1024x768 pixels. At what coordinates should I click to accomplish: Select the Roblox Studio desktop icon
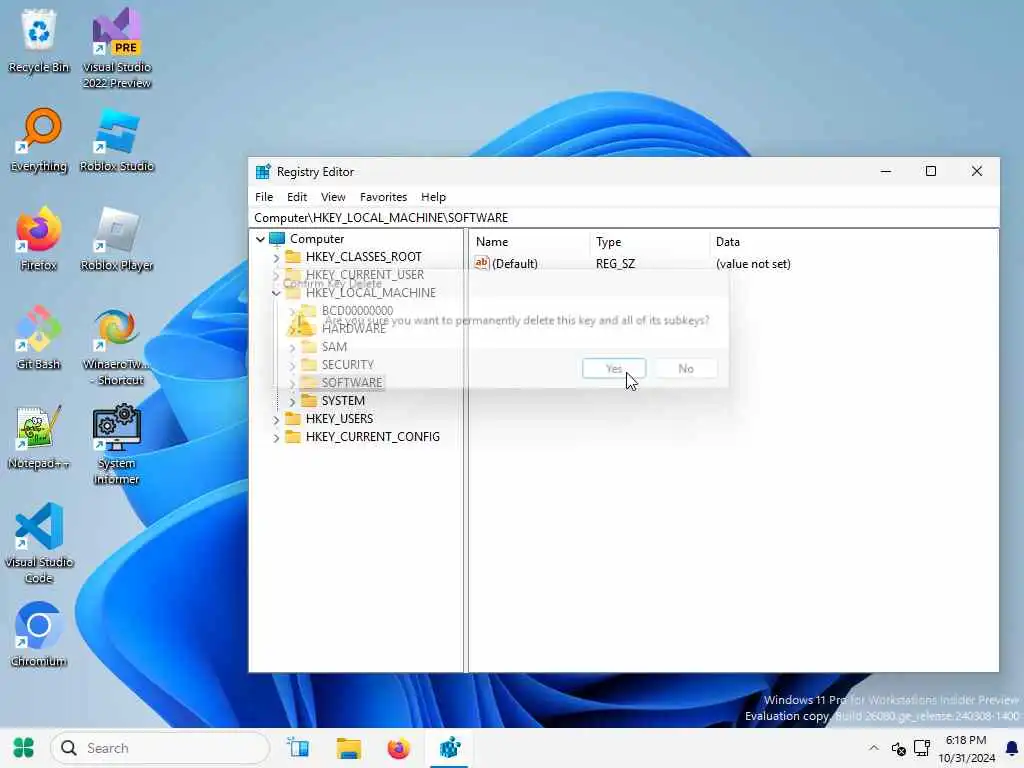[117, 140]
